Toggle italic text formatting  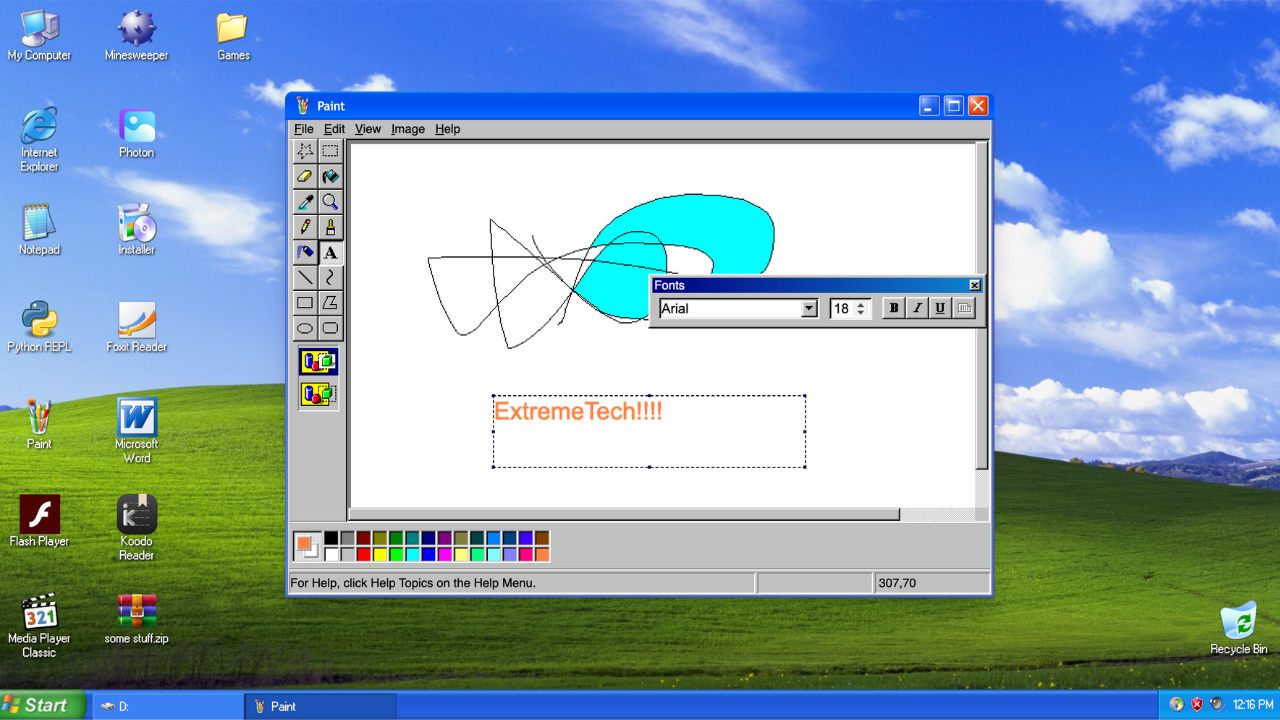[916, 308]
